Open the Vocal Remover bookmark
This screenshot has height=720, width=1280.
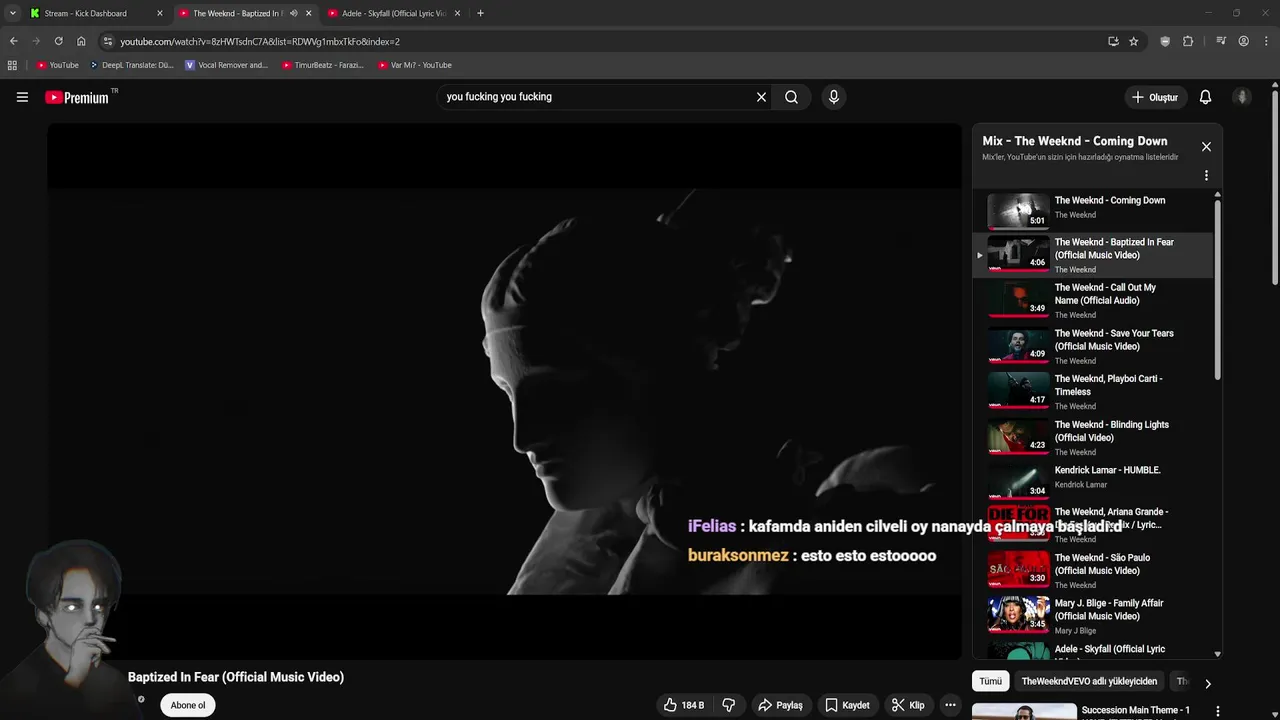click(x=227, y=65)
